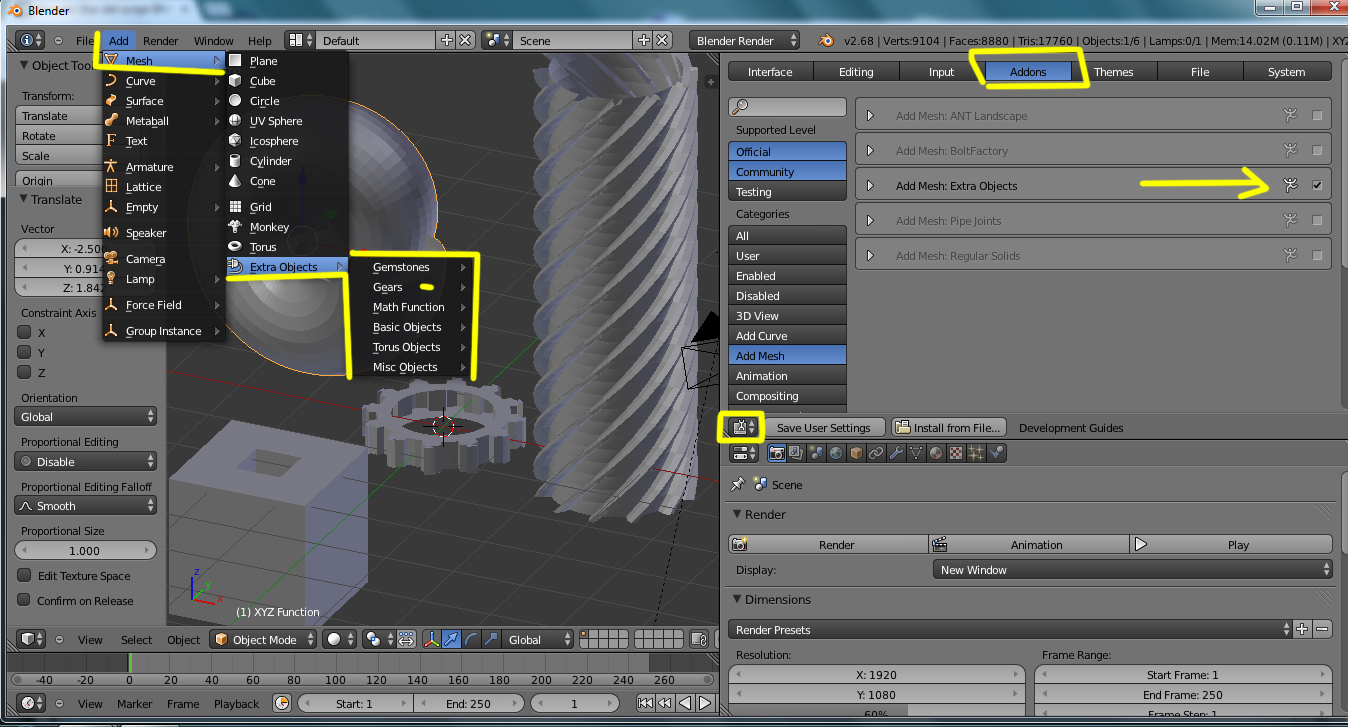Image resolution: width=1348 pixels, height=727 pixels.
Task: Expand the ANT Landscape addon details
Action: [x=870, y=116]
